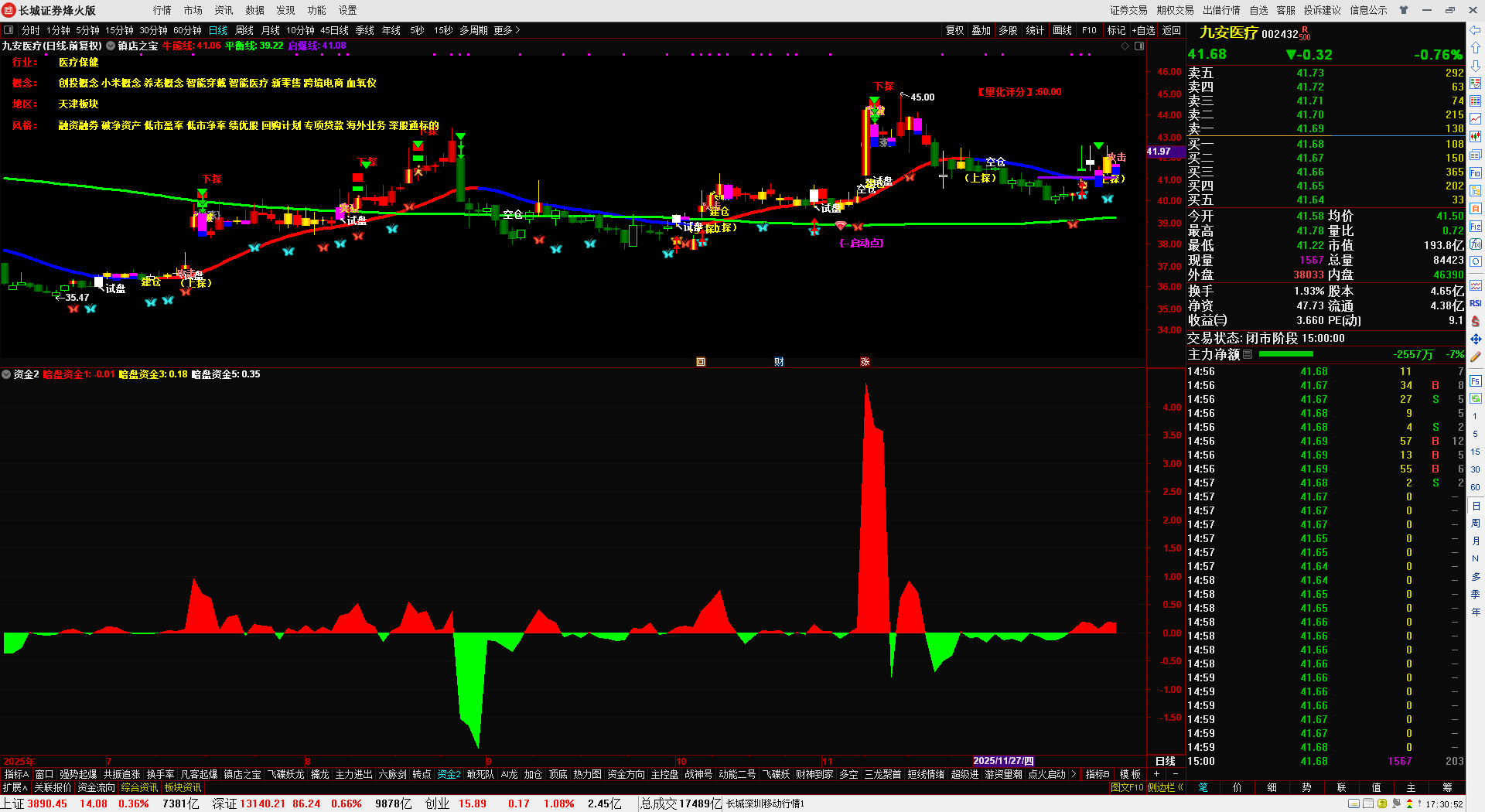
Task: Click 证券交易 in title bar
Action: (1128, 10)
